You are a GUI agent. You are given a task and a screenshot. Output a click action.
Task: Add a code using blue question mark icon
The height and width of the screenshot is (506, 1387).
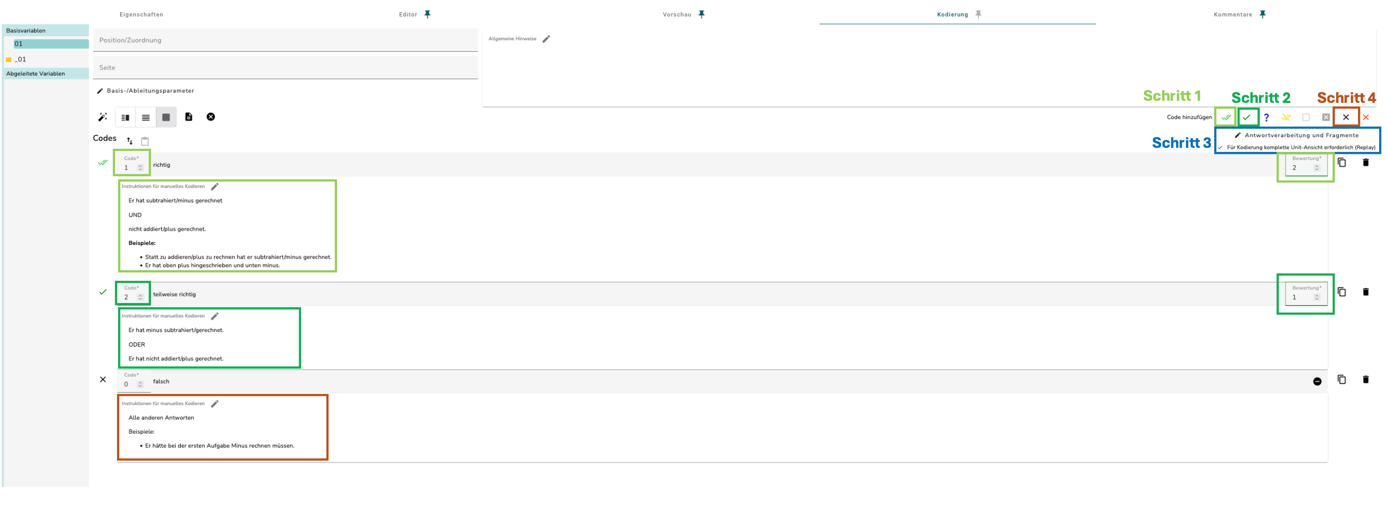point(1266,117)
